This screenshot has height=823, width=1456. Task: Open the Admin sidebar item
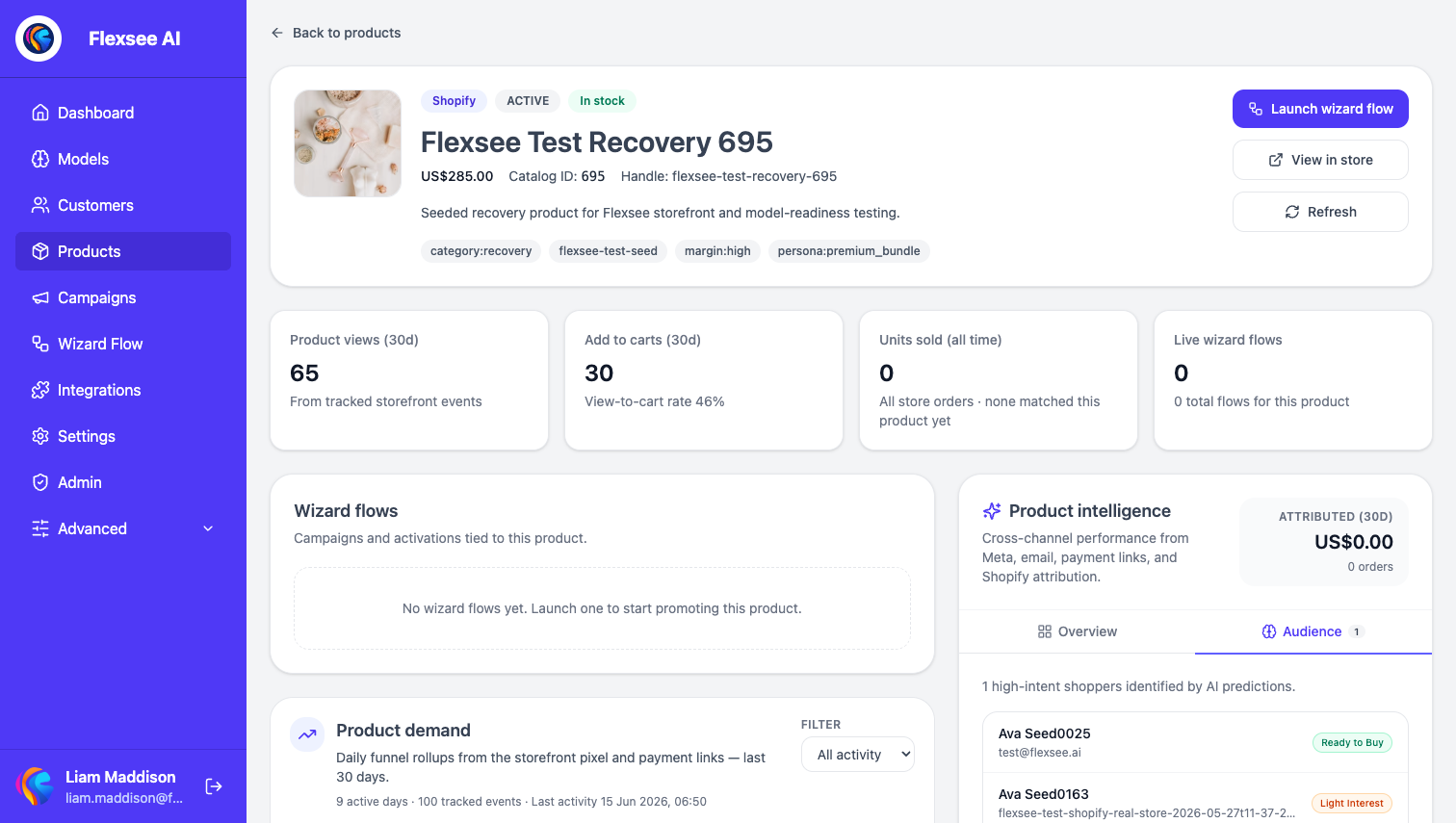pyautogui.click(x=123, y=482)
